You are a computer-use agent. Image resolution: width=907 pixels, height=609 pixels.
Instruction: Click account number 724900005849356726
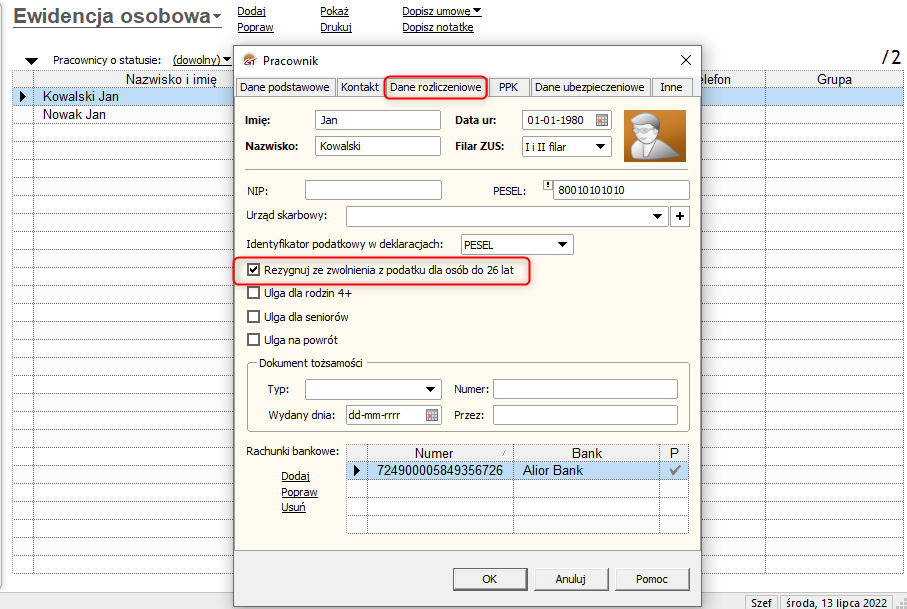coord(440,470)
